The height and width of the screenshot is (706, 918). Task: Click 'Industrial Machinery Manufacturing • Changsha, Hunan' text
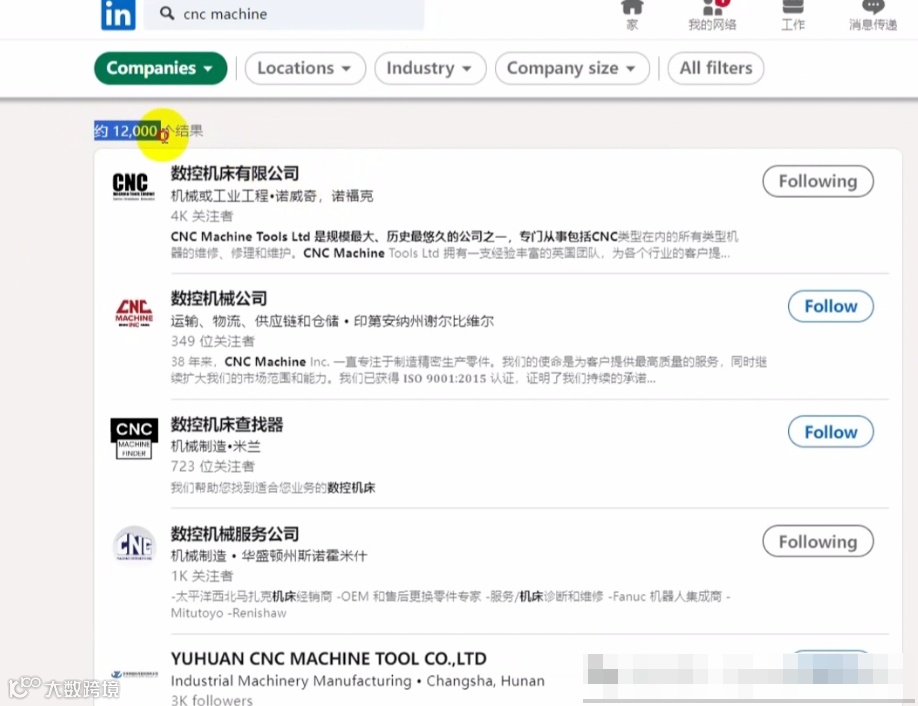[358, 681]
